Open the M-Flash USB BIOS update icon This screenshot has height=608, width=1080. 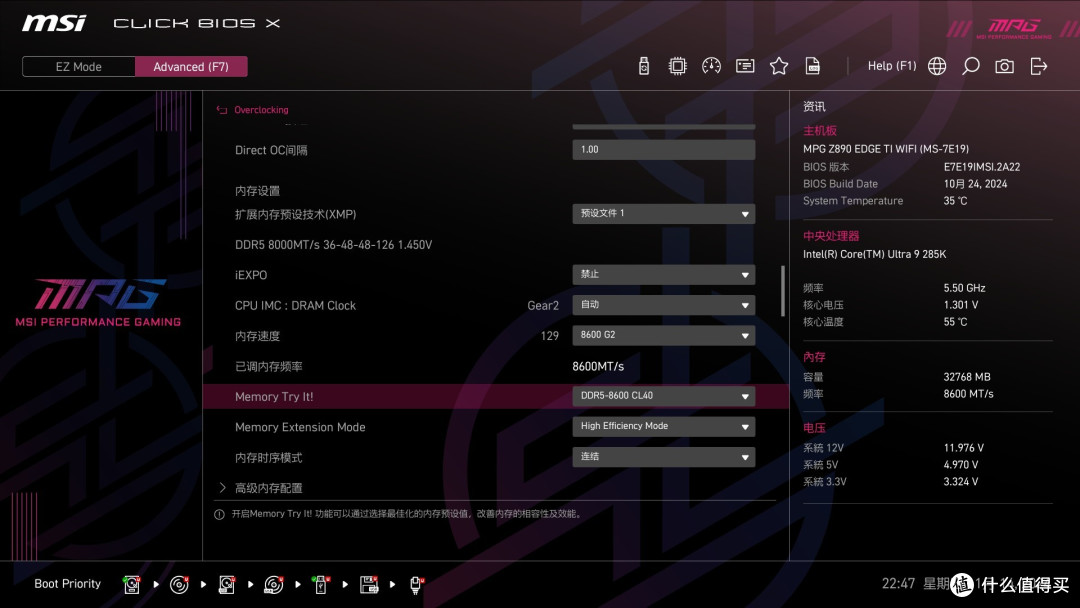click(x=644, y=66)
